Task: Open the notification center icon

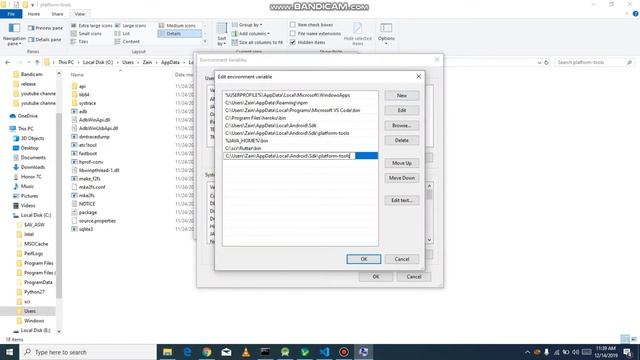Action: pos(627,352)
